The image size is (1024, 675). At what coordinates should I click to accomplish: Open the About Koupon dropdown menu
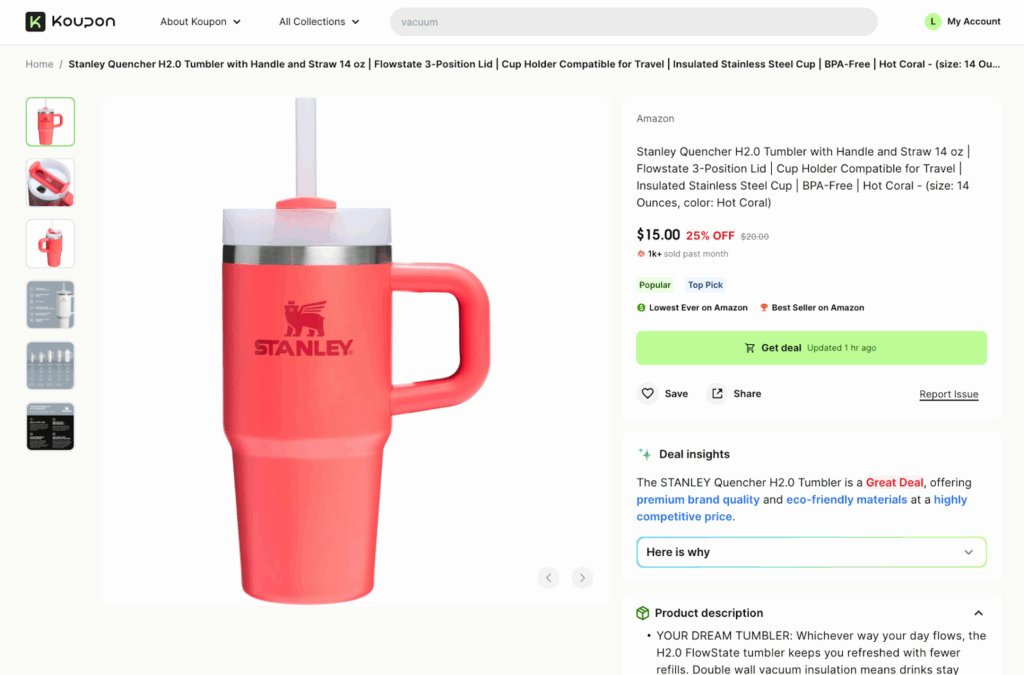[x=200, y=22]
